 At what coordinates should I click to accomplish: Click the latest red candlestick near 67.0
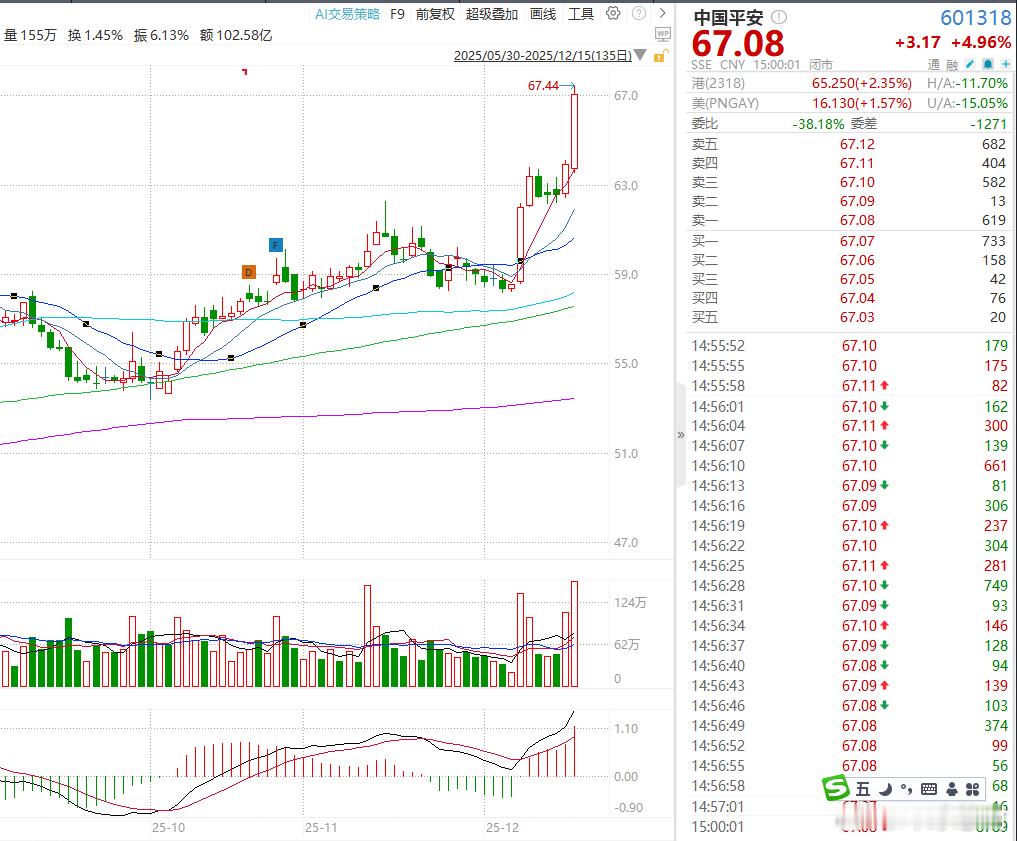coord(574,132)
